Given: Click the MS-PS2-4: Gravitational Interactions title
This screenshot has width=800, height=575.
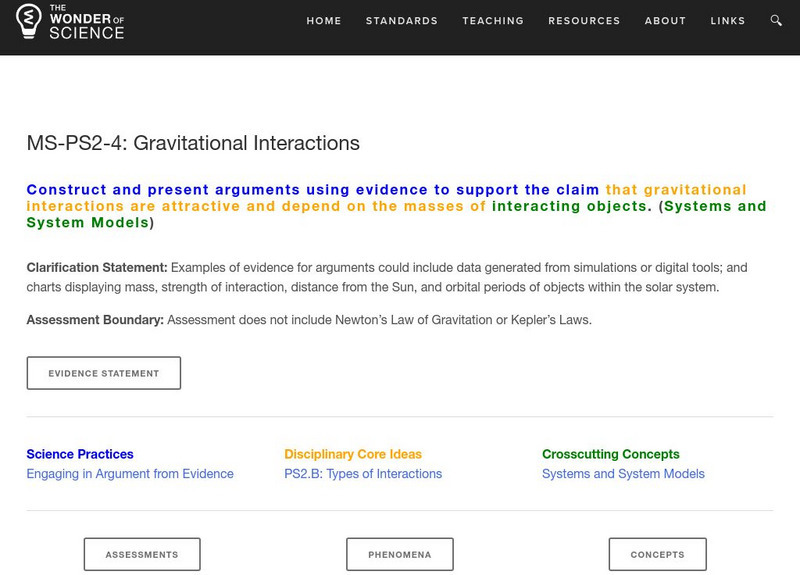Looking at the screenshot, I should point(193,143).
